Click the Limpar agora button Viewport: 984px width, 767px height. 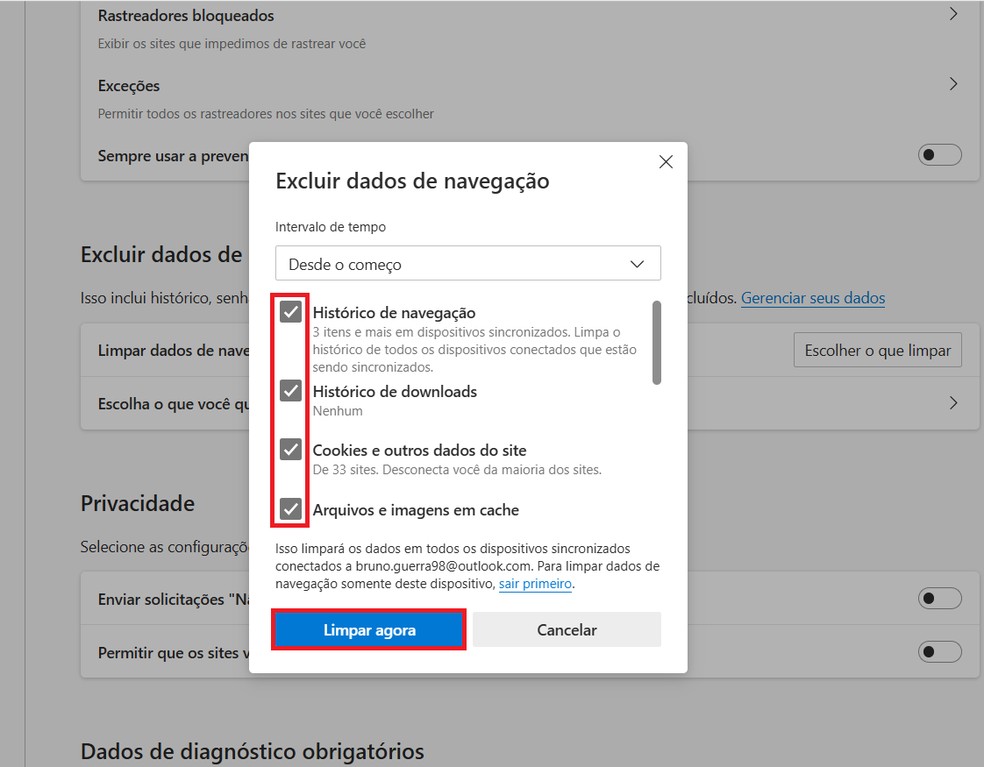click(x=368, y=629)
